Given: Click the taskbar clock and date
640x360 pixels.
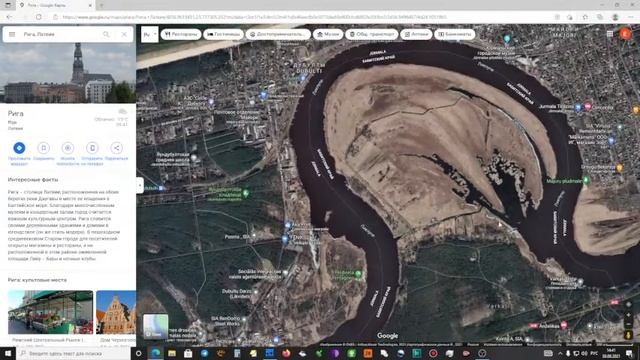Looking at the screenshot, I should 611,353.
